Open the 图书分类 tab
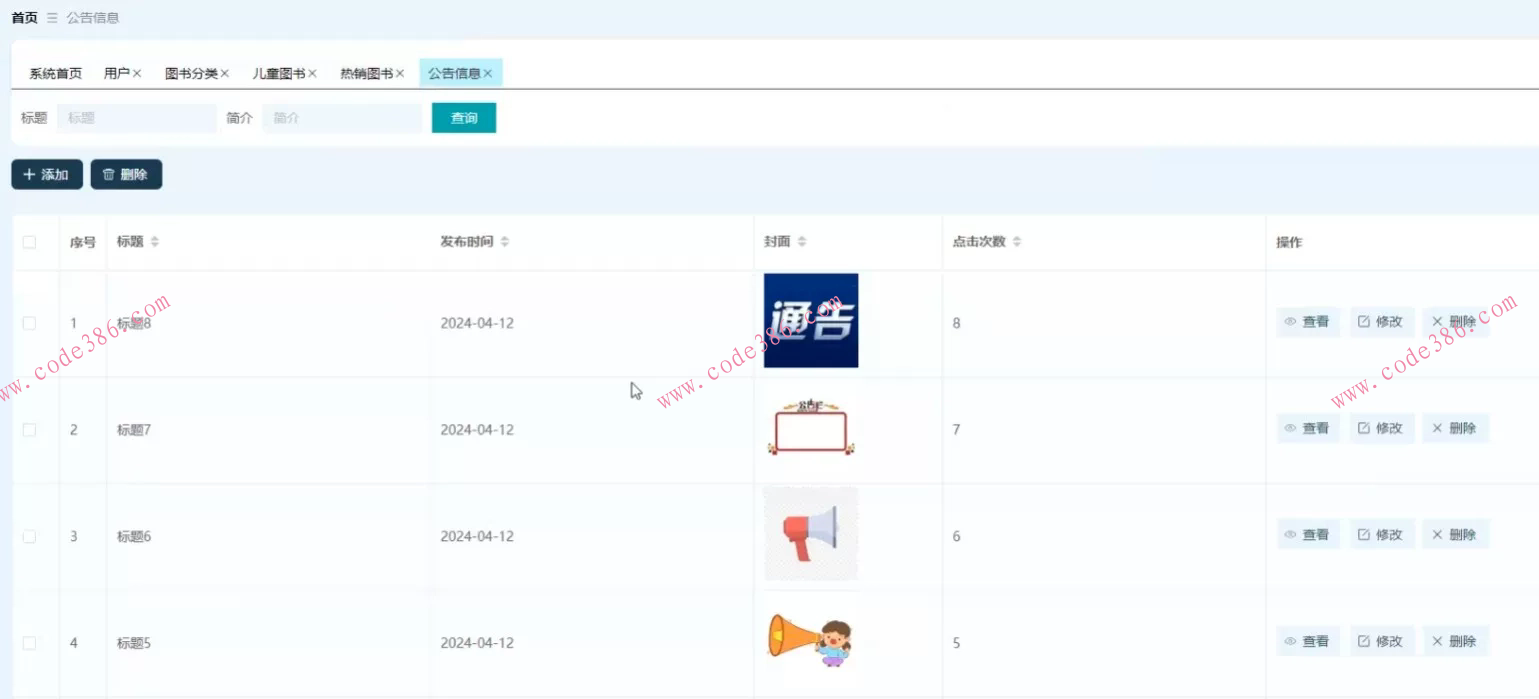The width and height of the screenshot is (1539, 699). pyautogui.click(x=193, y=72)
